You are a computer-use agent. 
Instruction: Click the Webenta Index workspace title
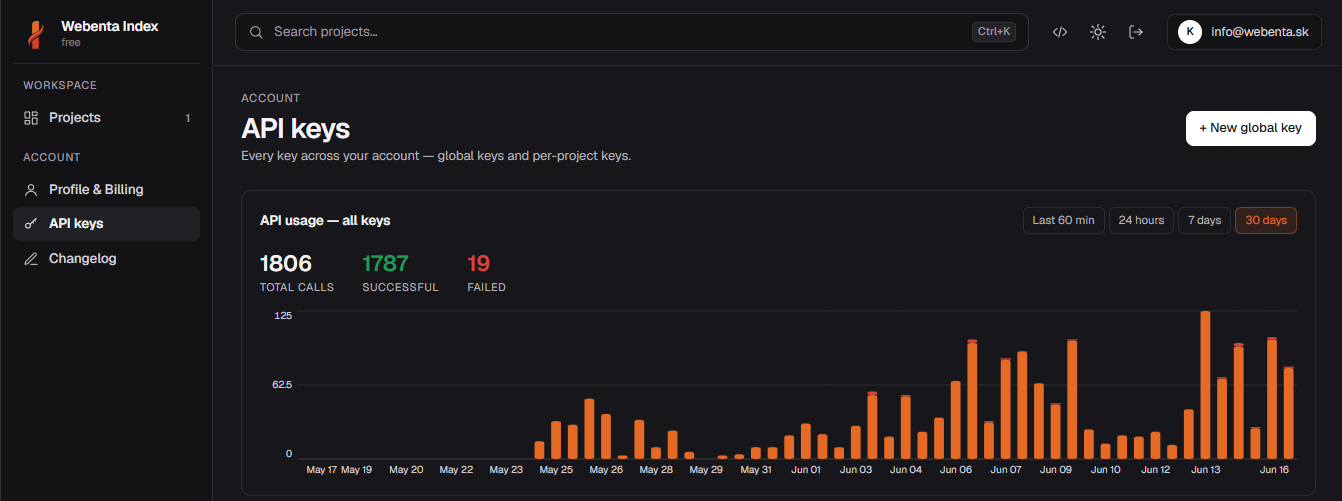pyautogui.click(x=110, y=26)
